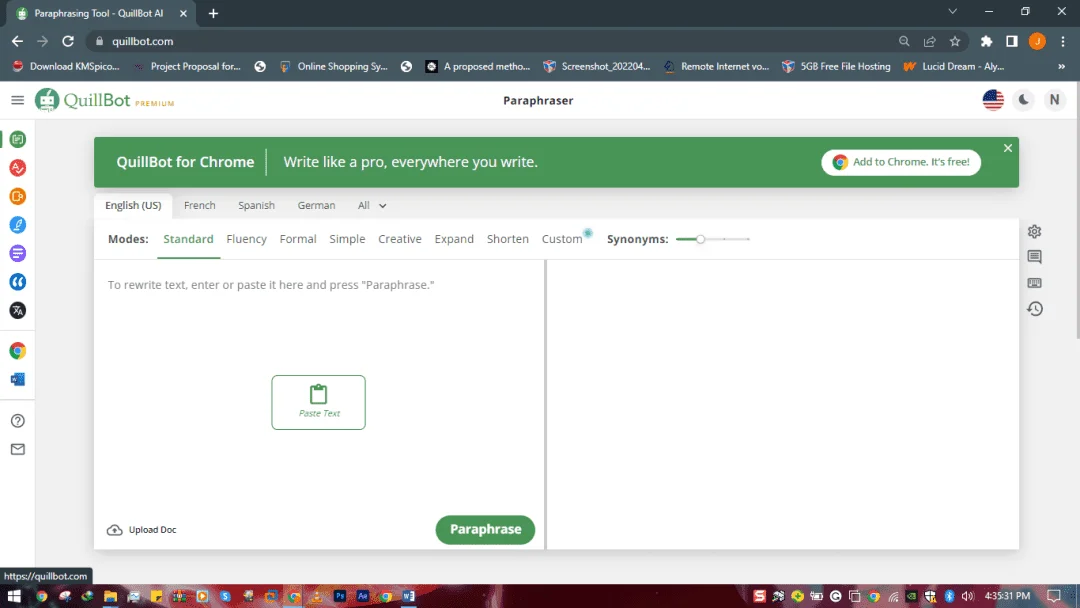1080x608 pixels.
Task: Select Creative paraphrase mode
Action: pyautogui.click(x=399, y=239)
